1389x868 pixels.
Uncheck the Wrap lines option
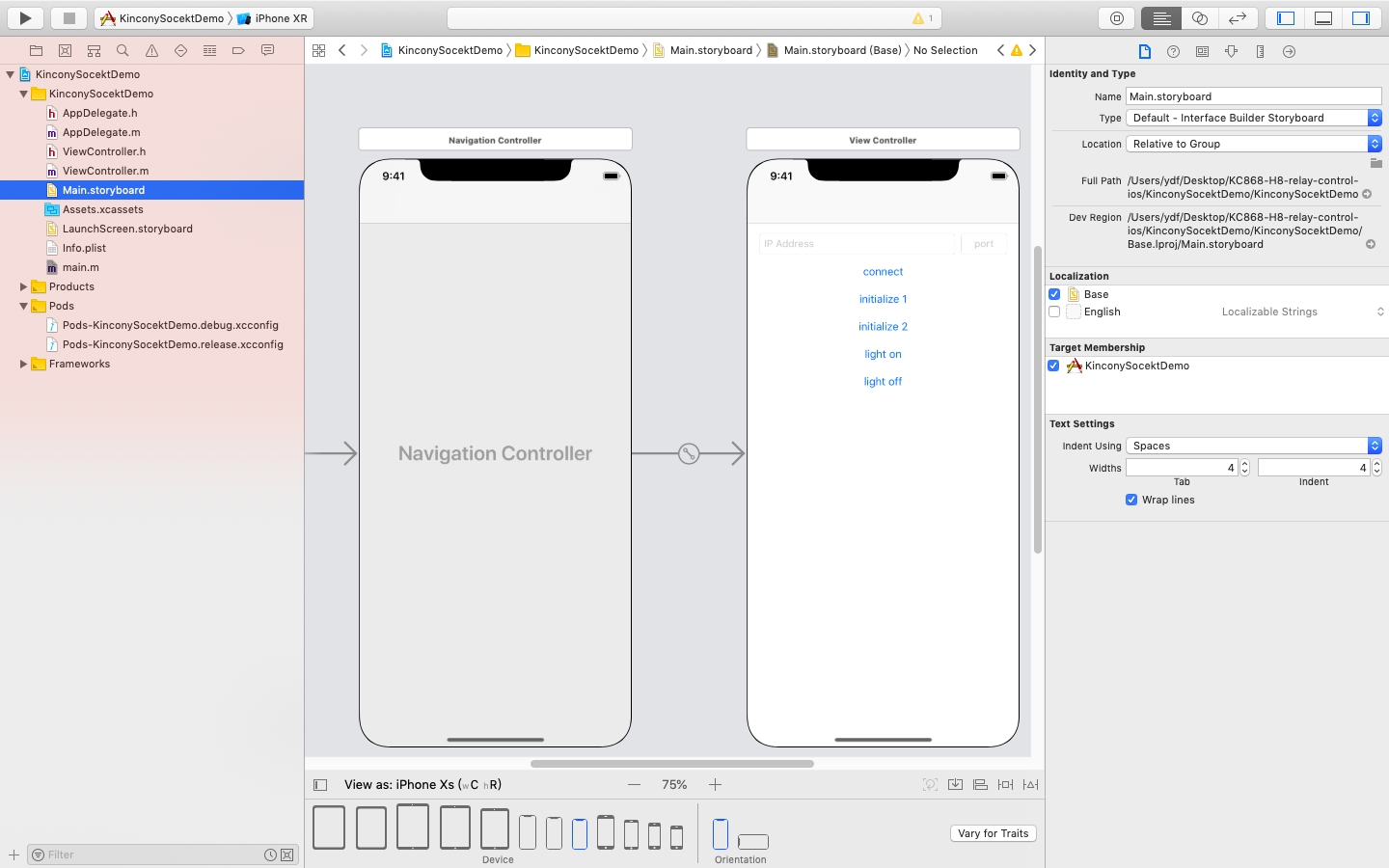pyautogui.click(x=1131, y=500)
